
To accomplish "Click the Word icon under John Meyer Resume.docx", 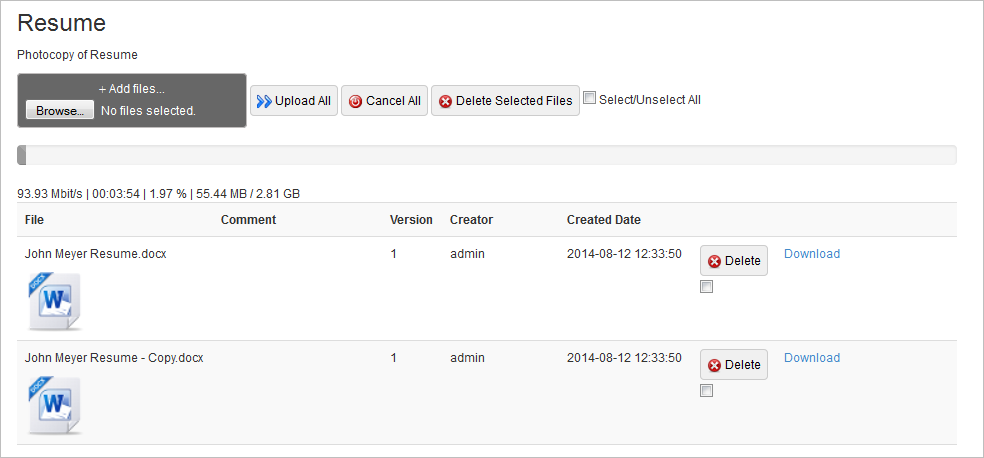I will coord(54,300).
